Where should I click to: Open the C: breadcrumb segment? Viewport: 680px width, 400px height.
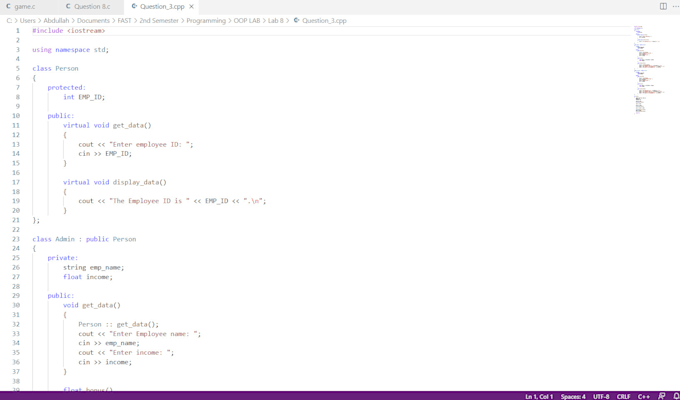(9, 20)
